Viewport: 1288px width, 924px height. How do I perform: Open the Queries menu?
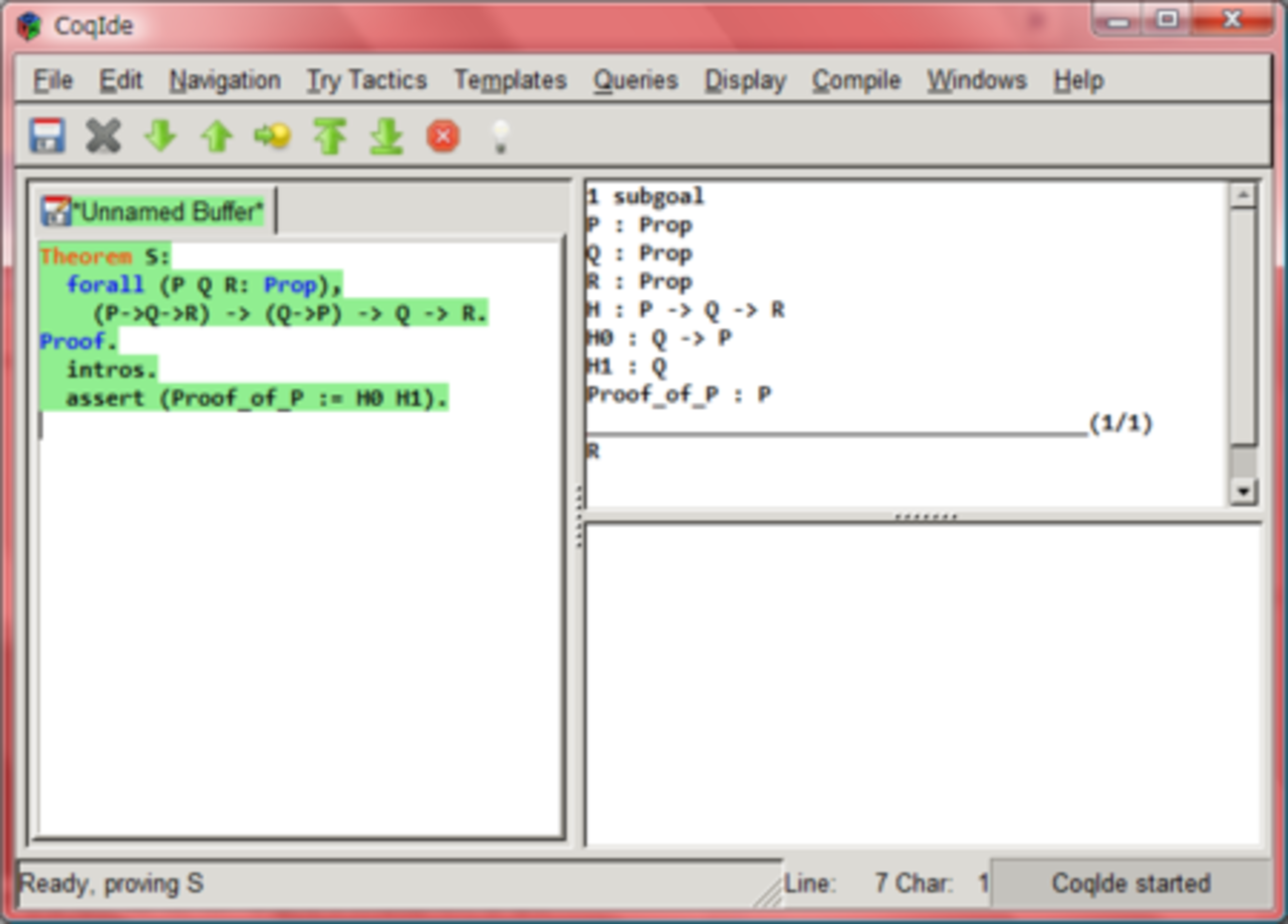click(636, 80)
